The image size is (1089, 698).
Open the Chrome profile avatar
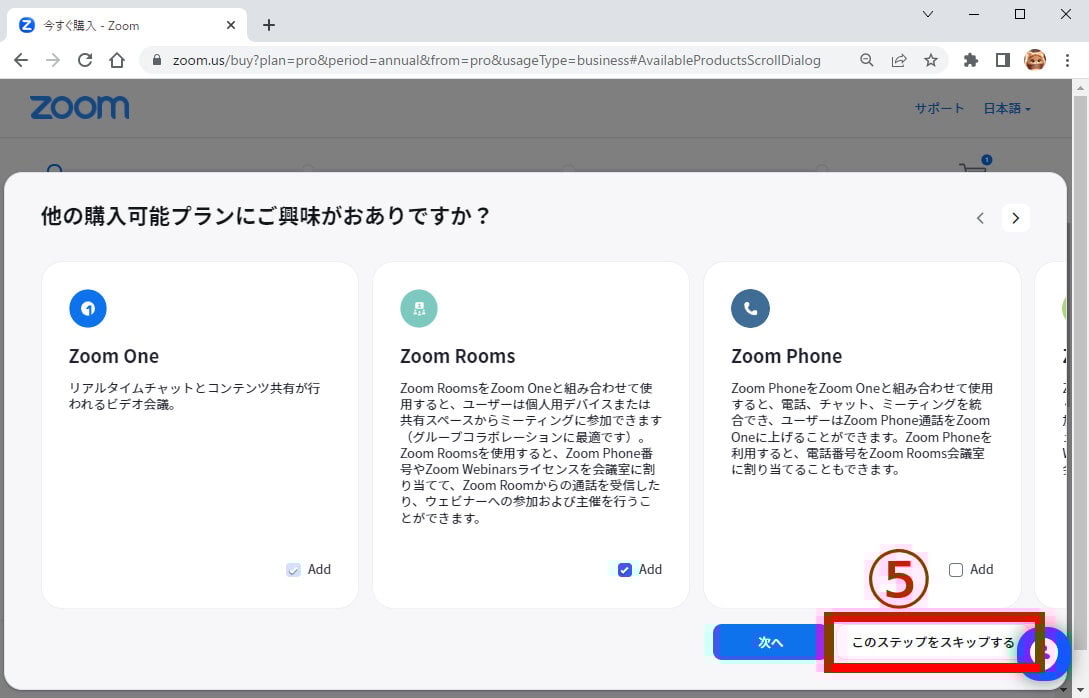pos(1035,60)
